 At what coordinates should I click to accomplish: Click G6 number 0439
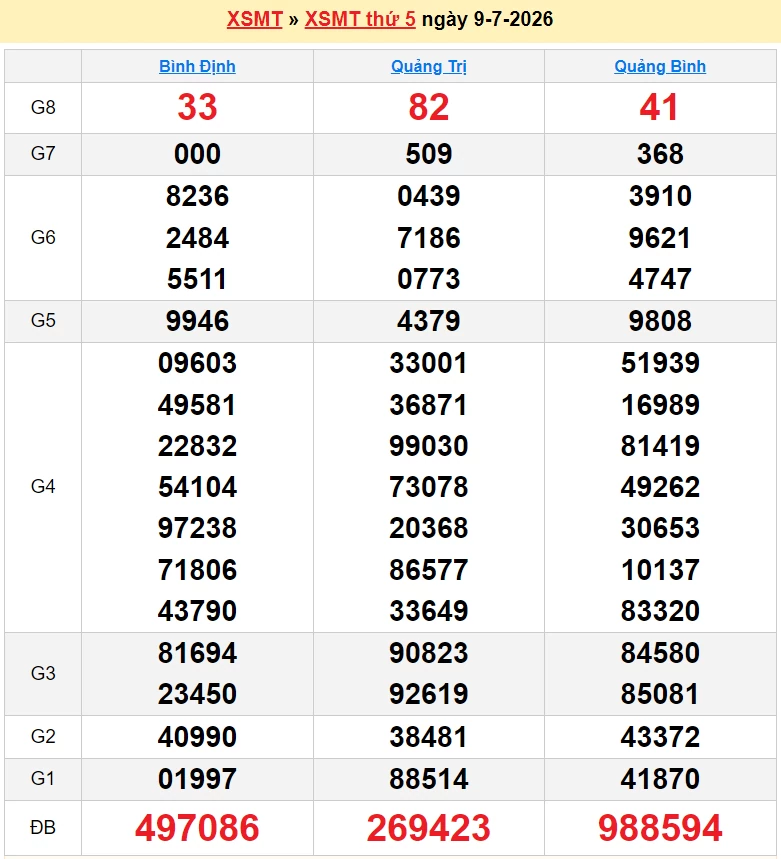(429, 196)
